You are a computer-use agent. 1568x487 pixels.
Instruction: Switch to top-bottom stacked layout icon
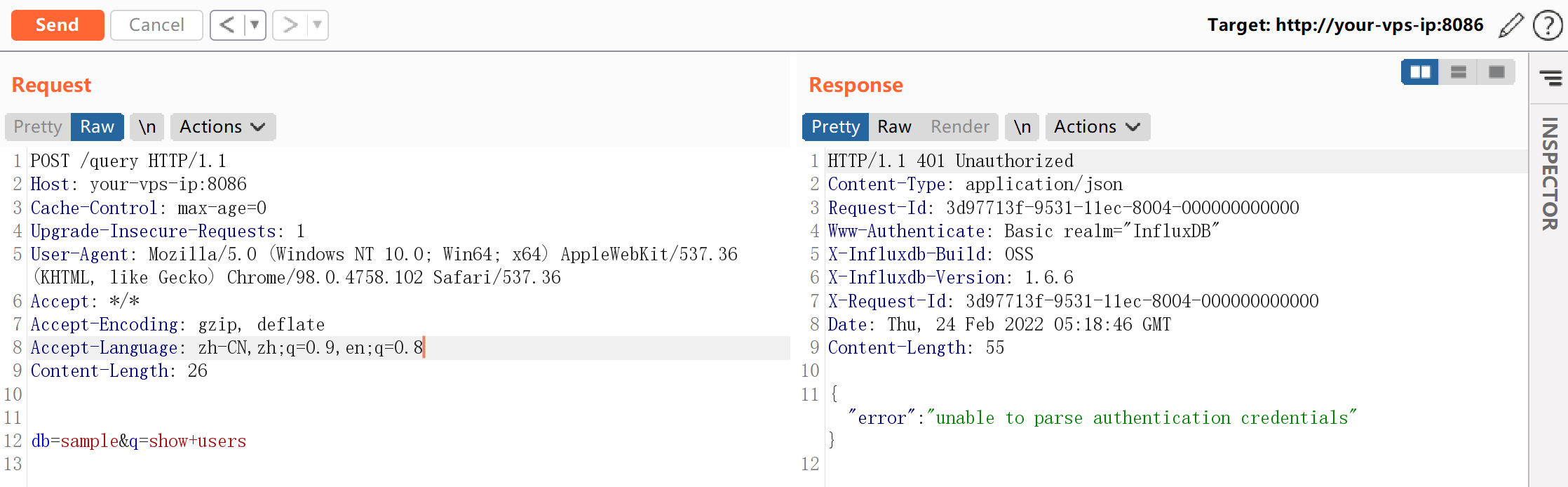(x=1459, y=72)
